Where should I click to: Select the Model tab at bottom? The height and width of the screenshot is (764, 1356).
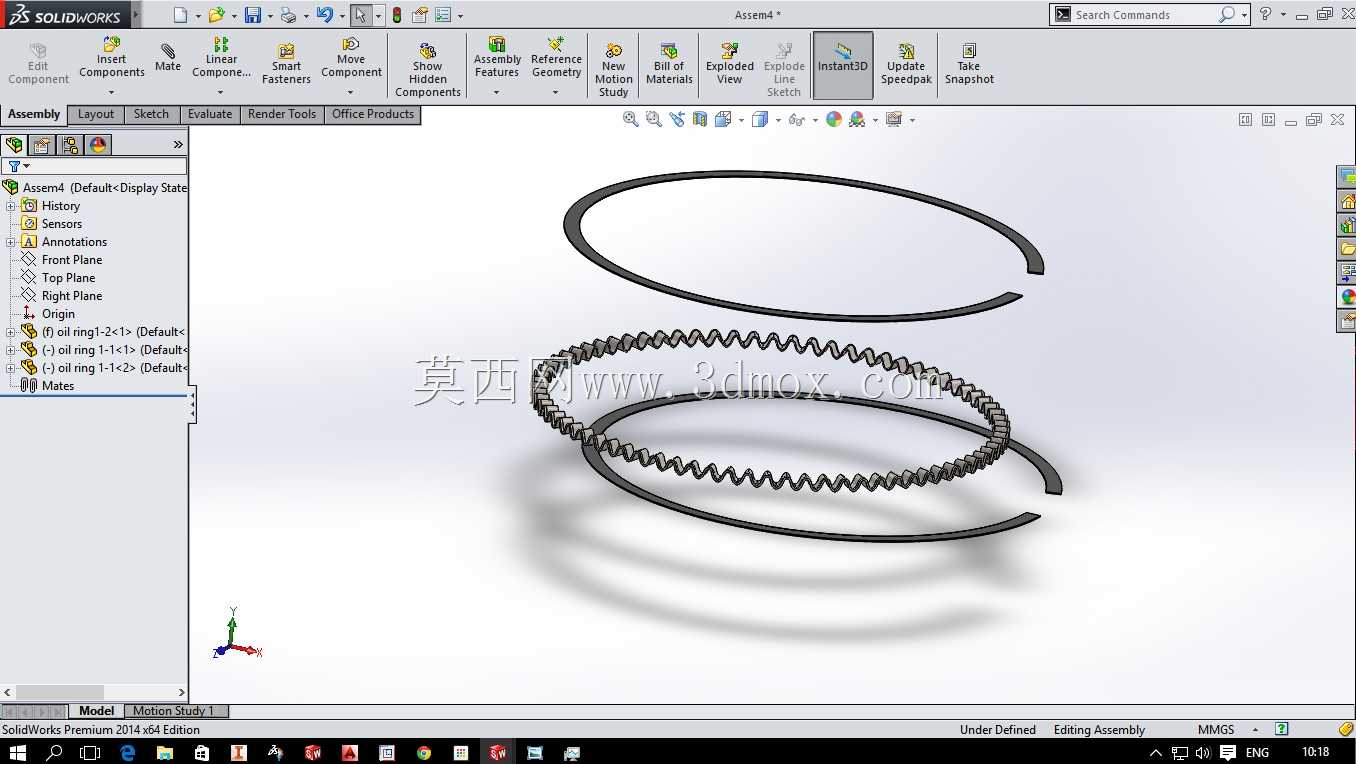pos(97,711)
